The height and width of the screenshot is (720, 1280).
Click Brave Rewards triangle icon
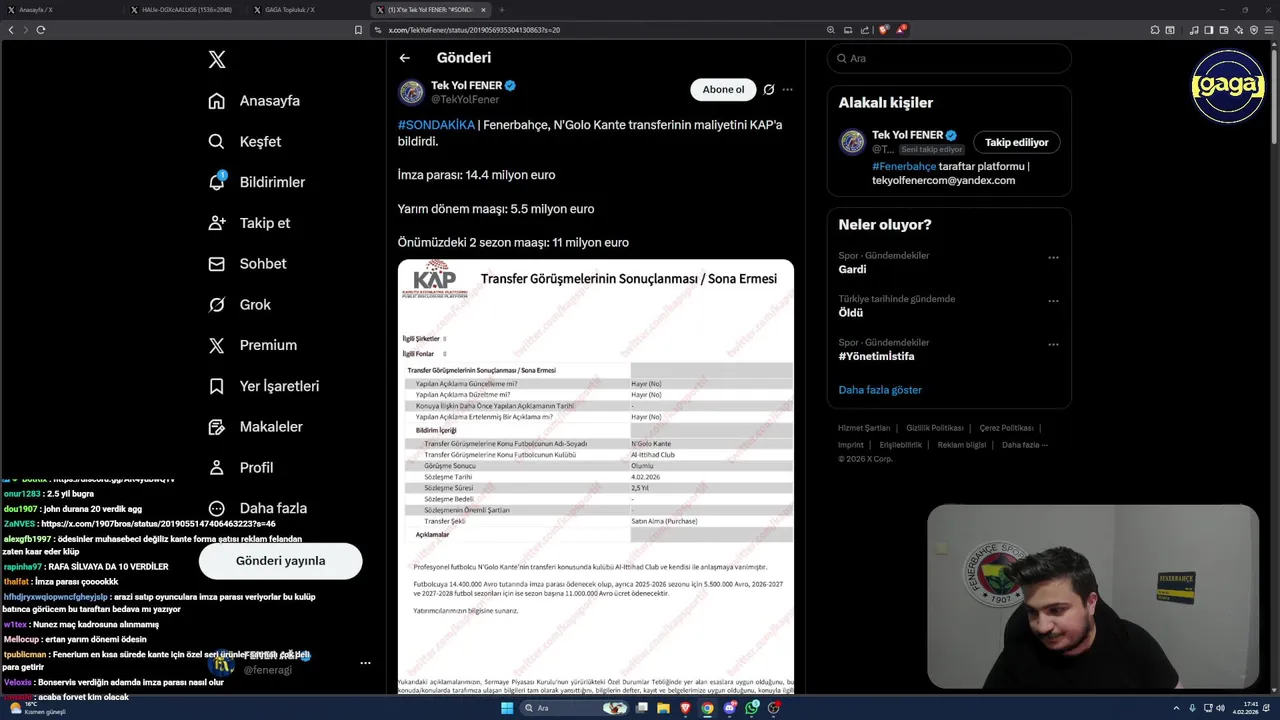[900, 30]
